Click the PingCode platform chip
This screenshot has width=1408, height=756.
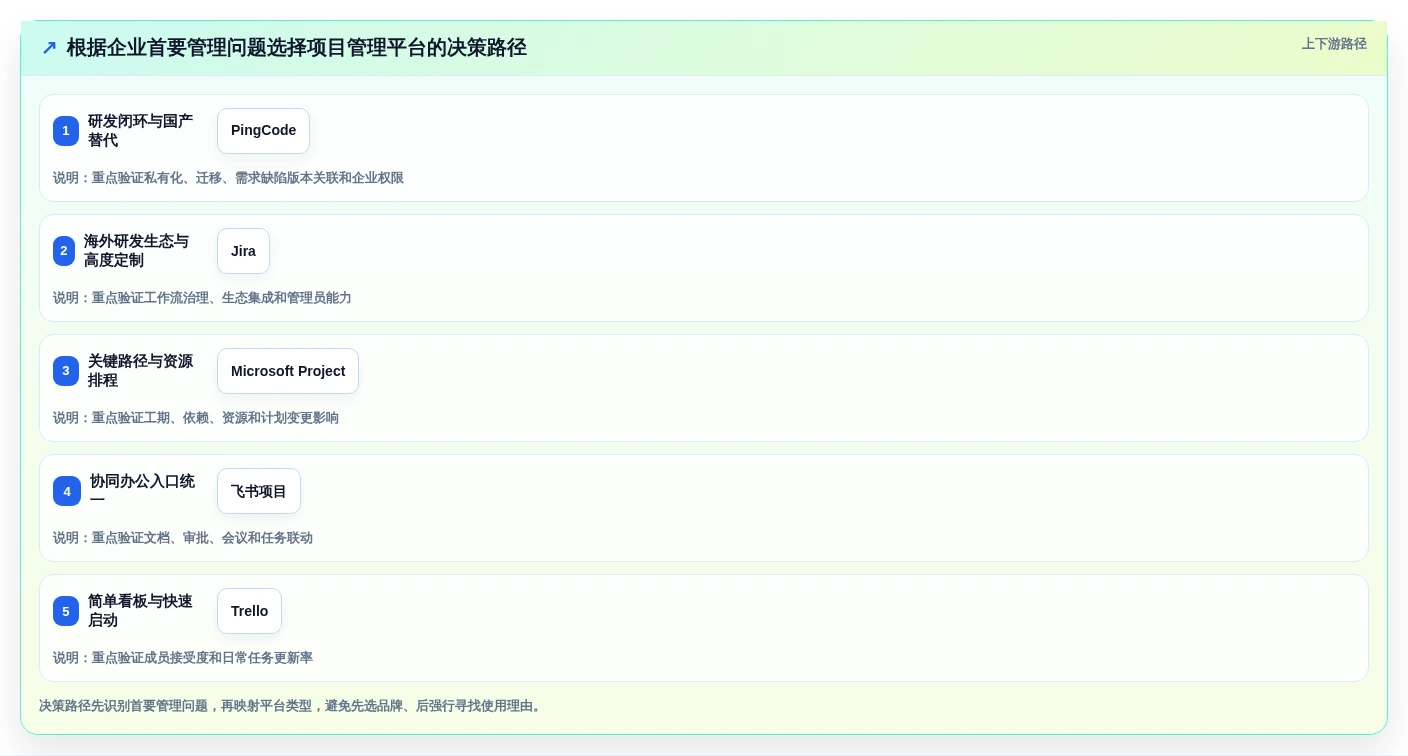[x=263, y=131]
